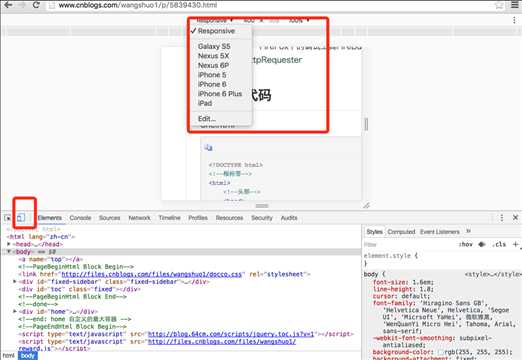Switch to the Event Listeners tab
The image size is (522, 360).
(439, 232)
